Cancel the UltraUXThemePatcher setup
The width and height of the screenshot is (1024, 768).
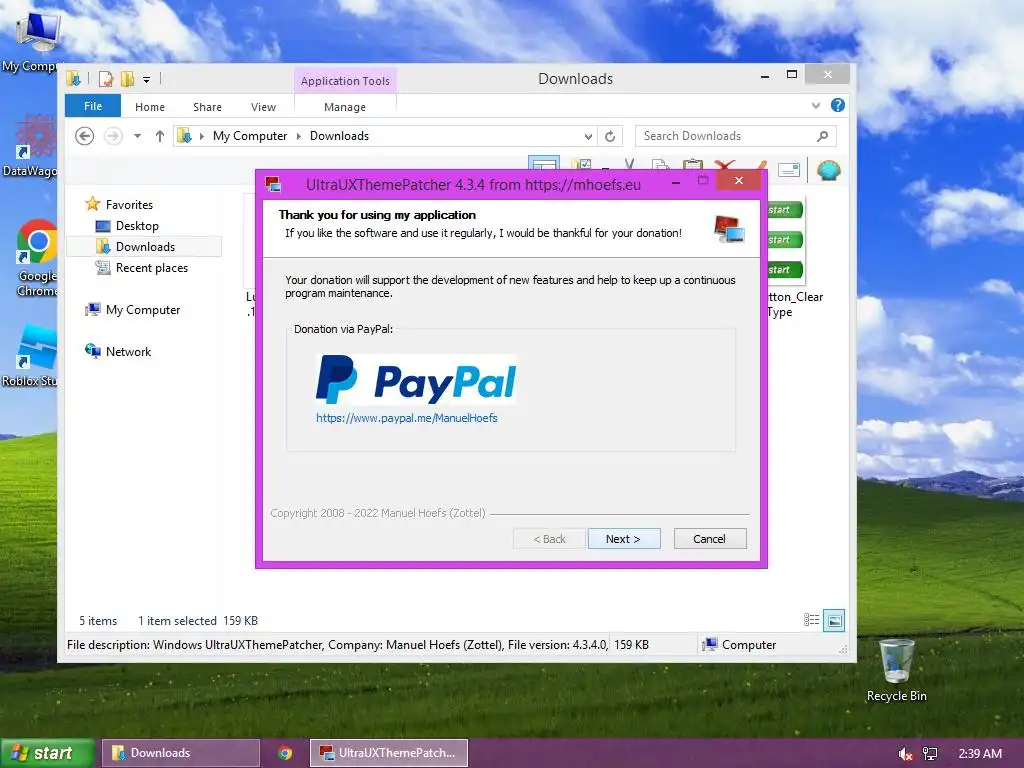pos(709,539)
